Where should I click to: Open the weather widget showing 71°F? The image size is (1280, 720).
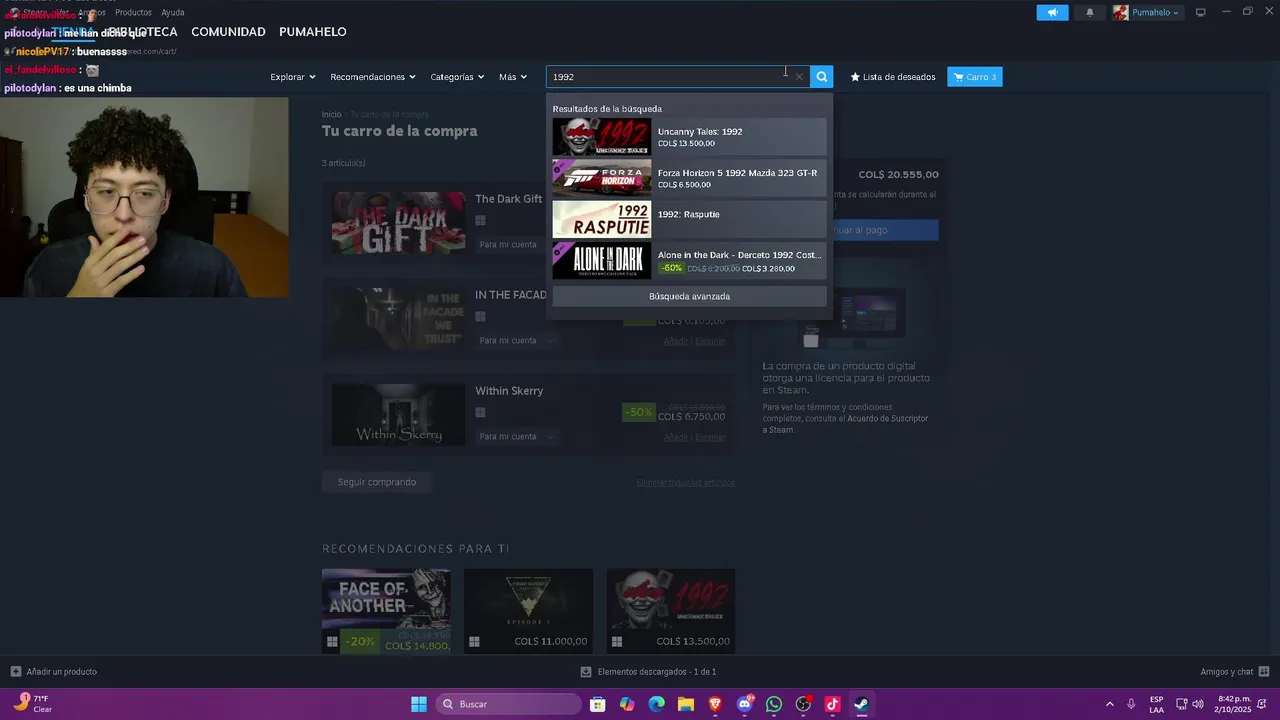[33, 703]
